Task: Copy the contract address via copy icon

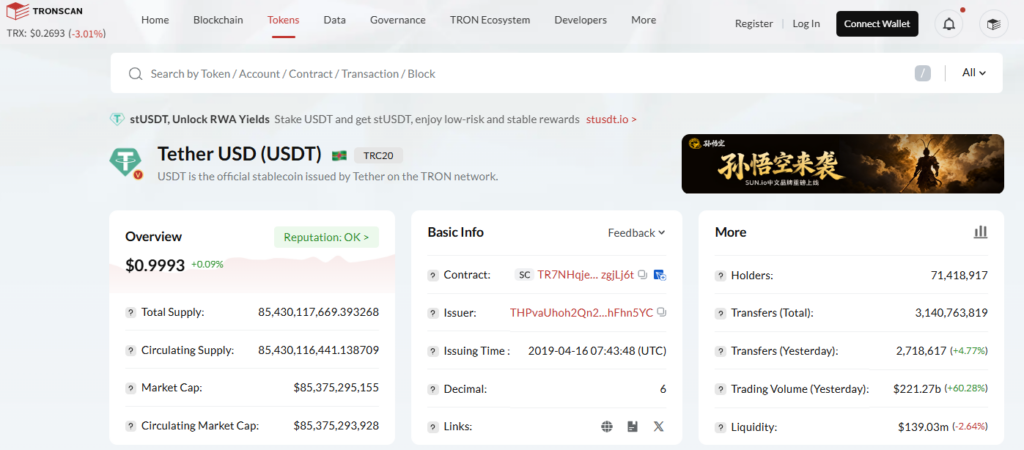Action: point(643,274)
